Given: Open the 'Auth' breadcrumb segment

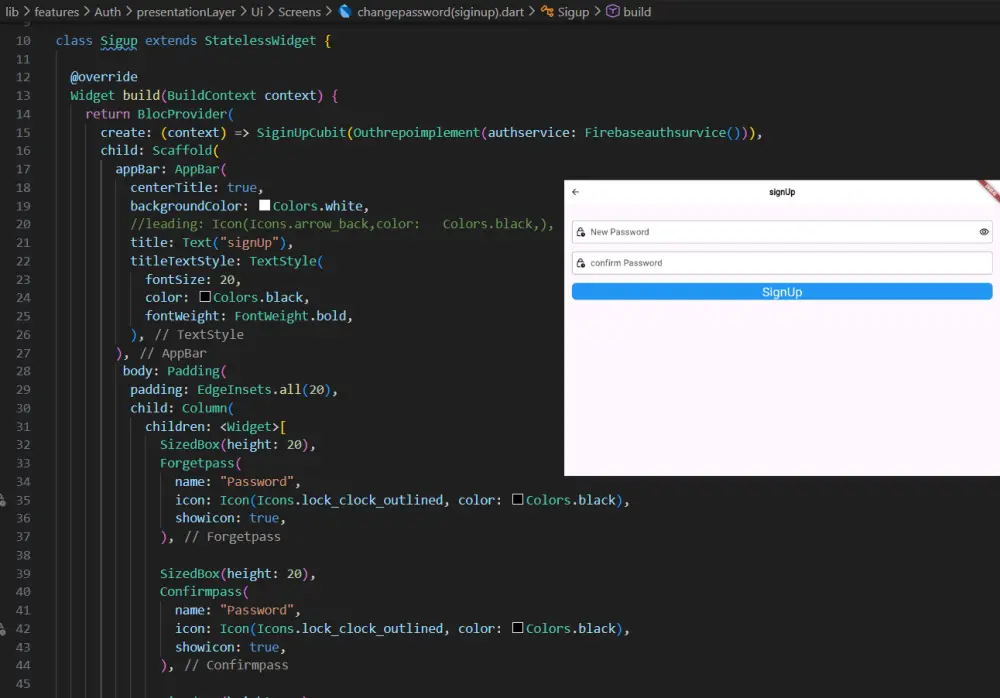Looking at the screenshot, I should tap(107, 11).
